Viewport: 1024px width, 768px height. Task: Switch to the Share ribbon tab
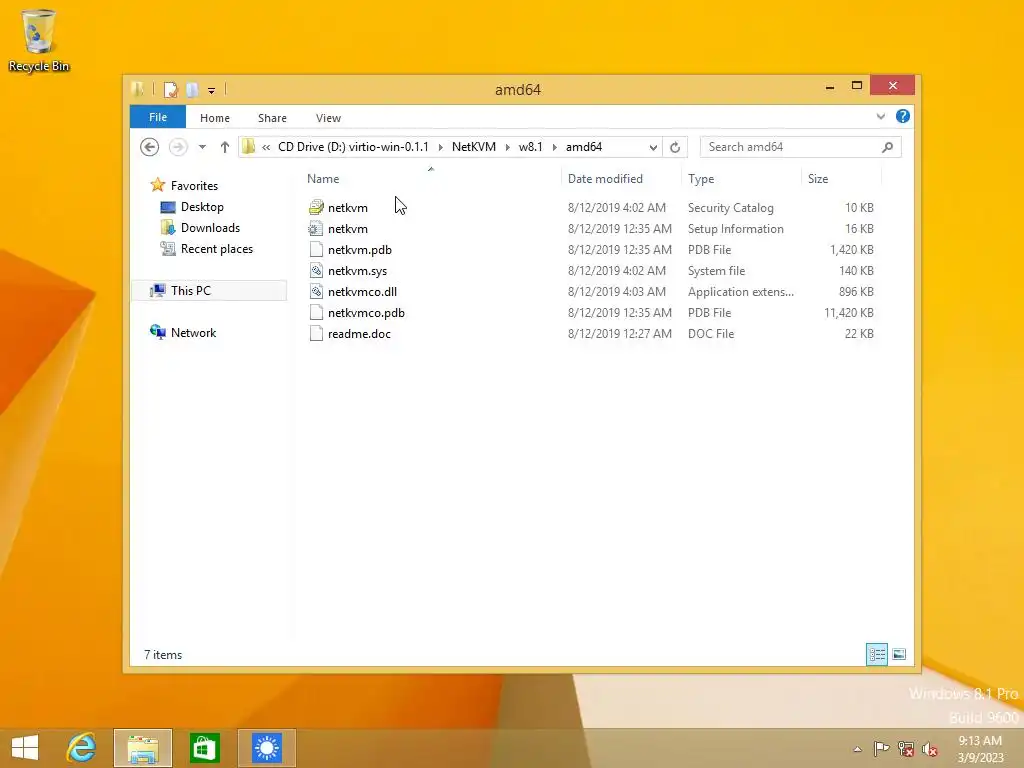(272, 118)
